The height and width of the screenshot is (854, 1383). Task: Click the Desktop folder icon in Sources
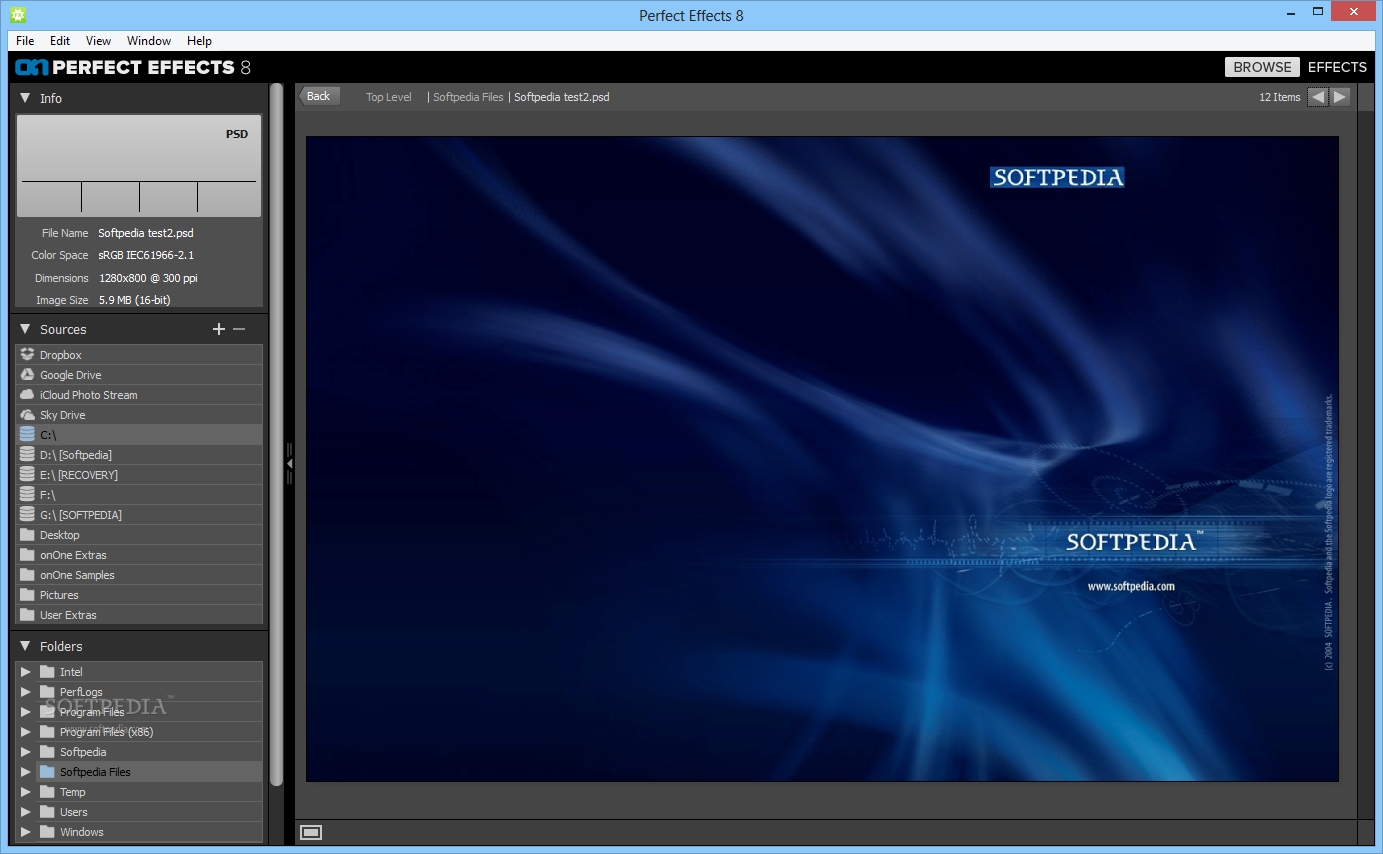(27, 535)
